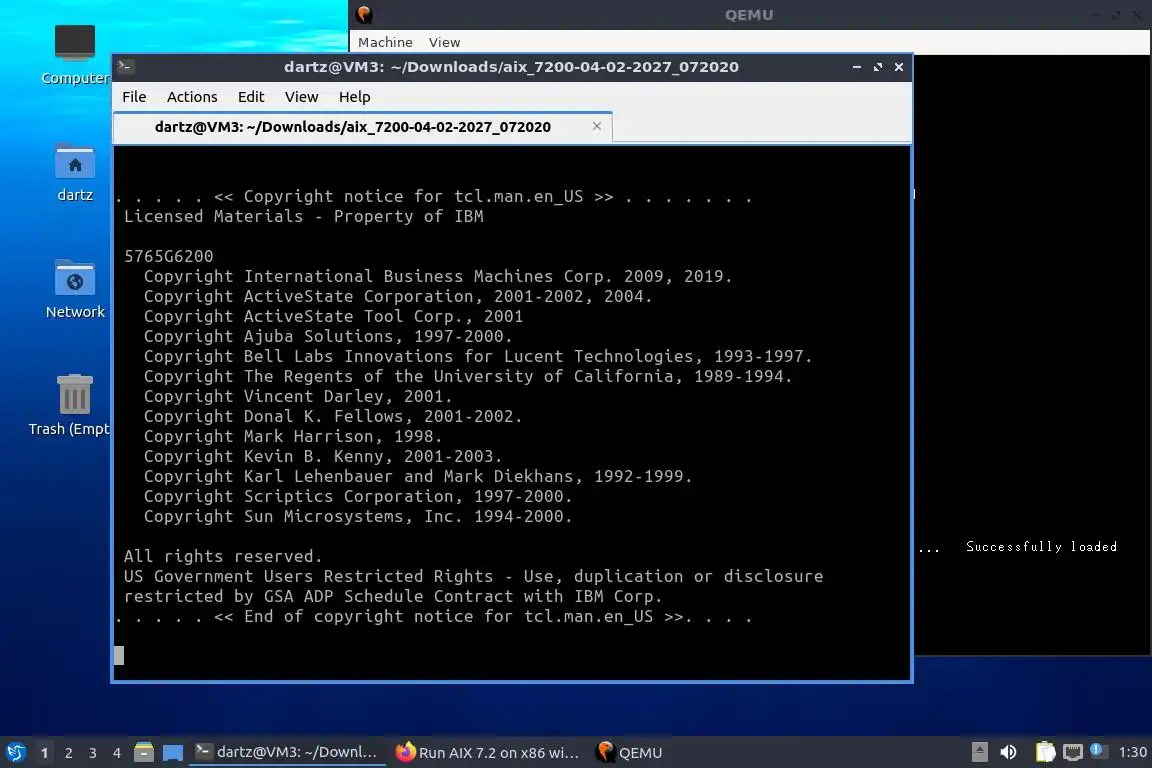
Task: Click the update notification tray icon
Action: (x=1096, y=750)
